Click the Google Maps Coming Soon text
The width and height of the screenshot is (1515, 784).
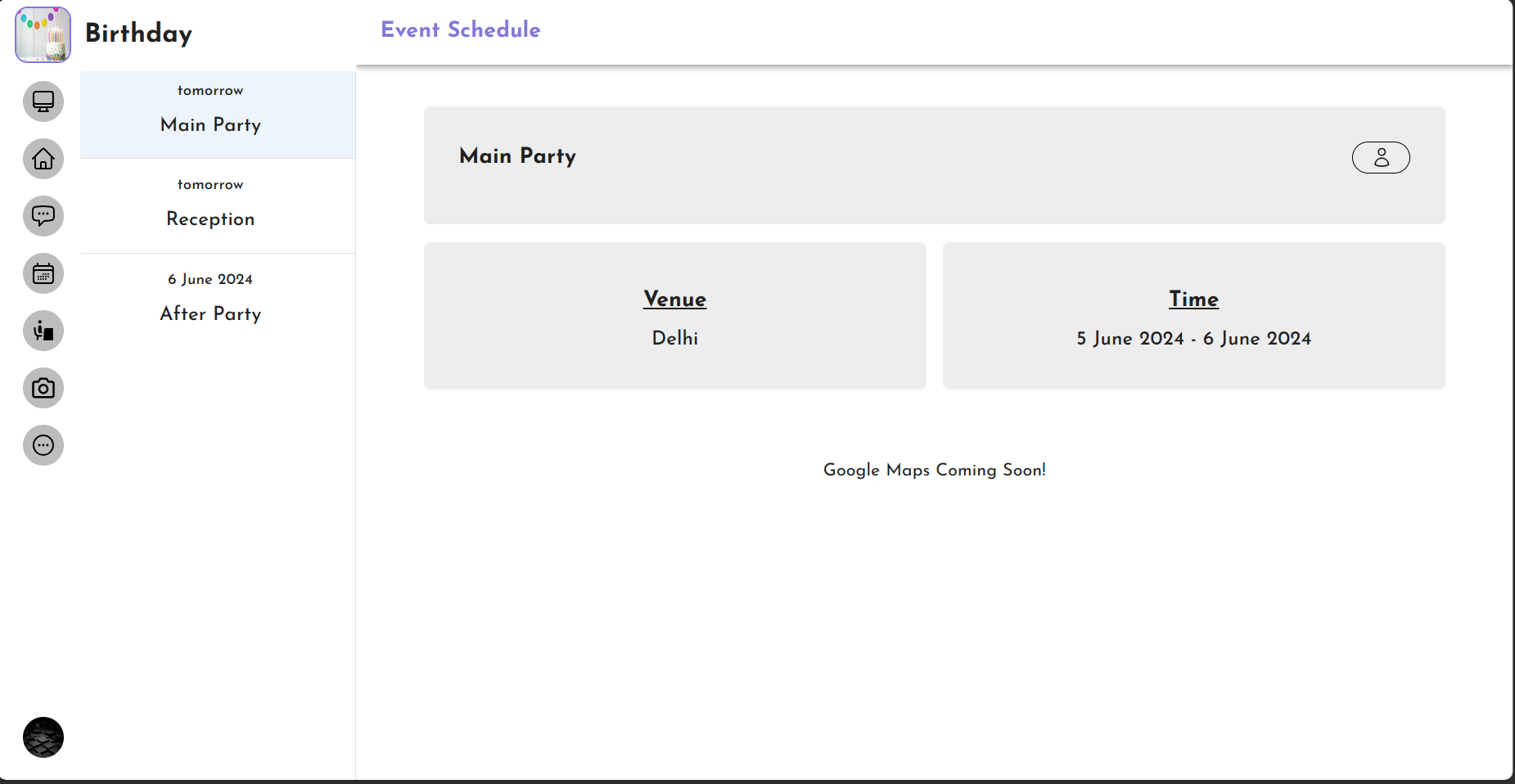point(935,470)
